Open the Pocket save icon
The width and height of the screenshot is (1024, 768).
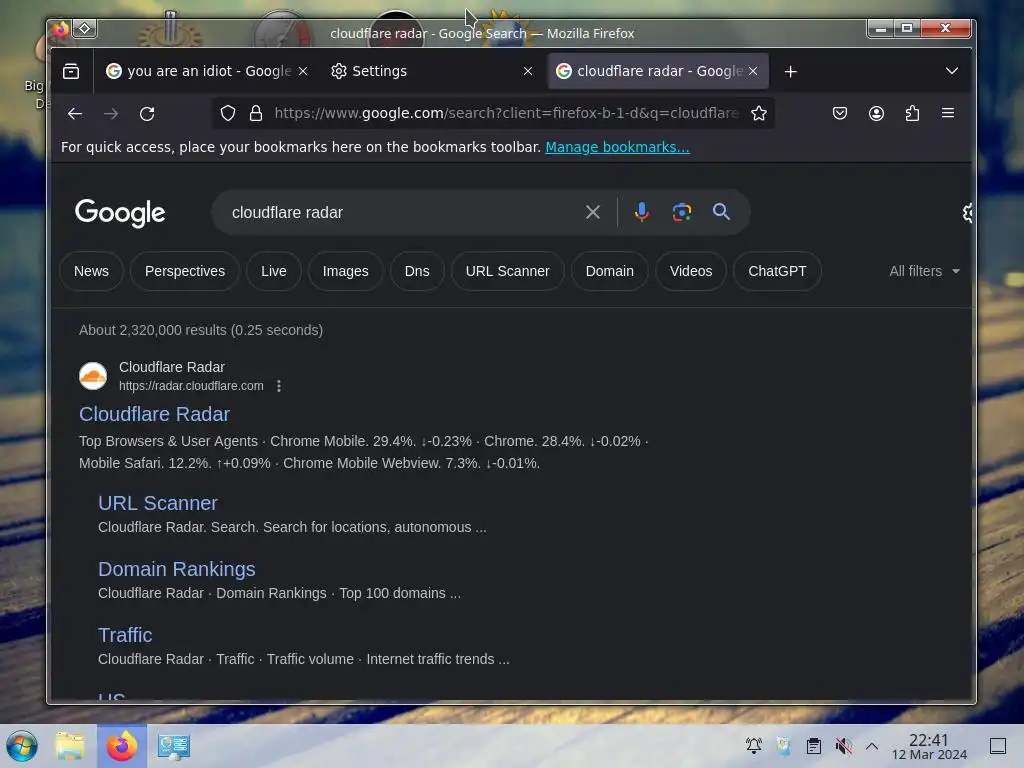(840, 113)
